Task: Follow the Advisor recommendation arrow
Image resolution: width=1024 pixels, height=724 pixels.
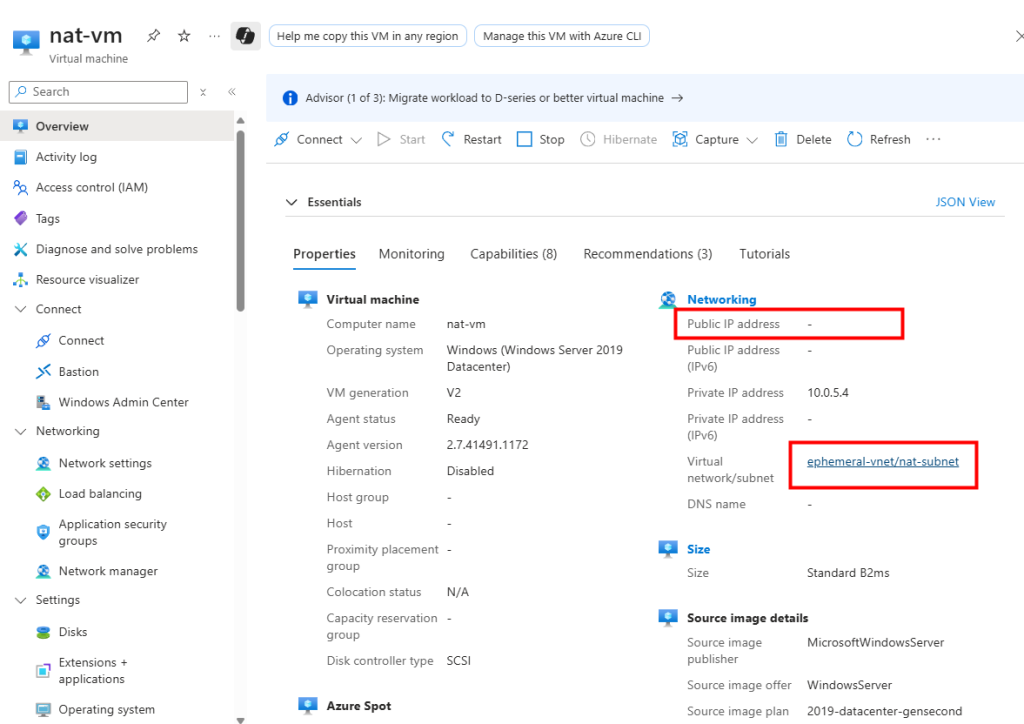Action: coord(678,98)
